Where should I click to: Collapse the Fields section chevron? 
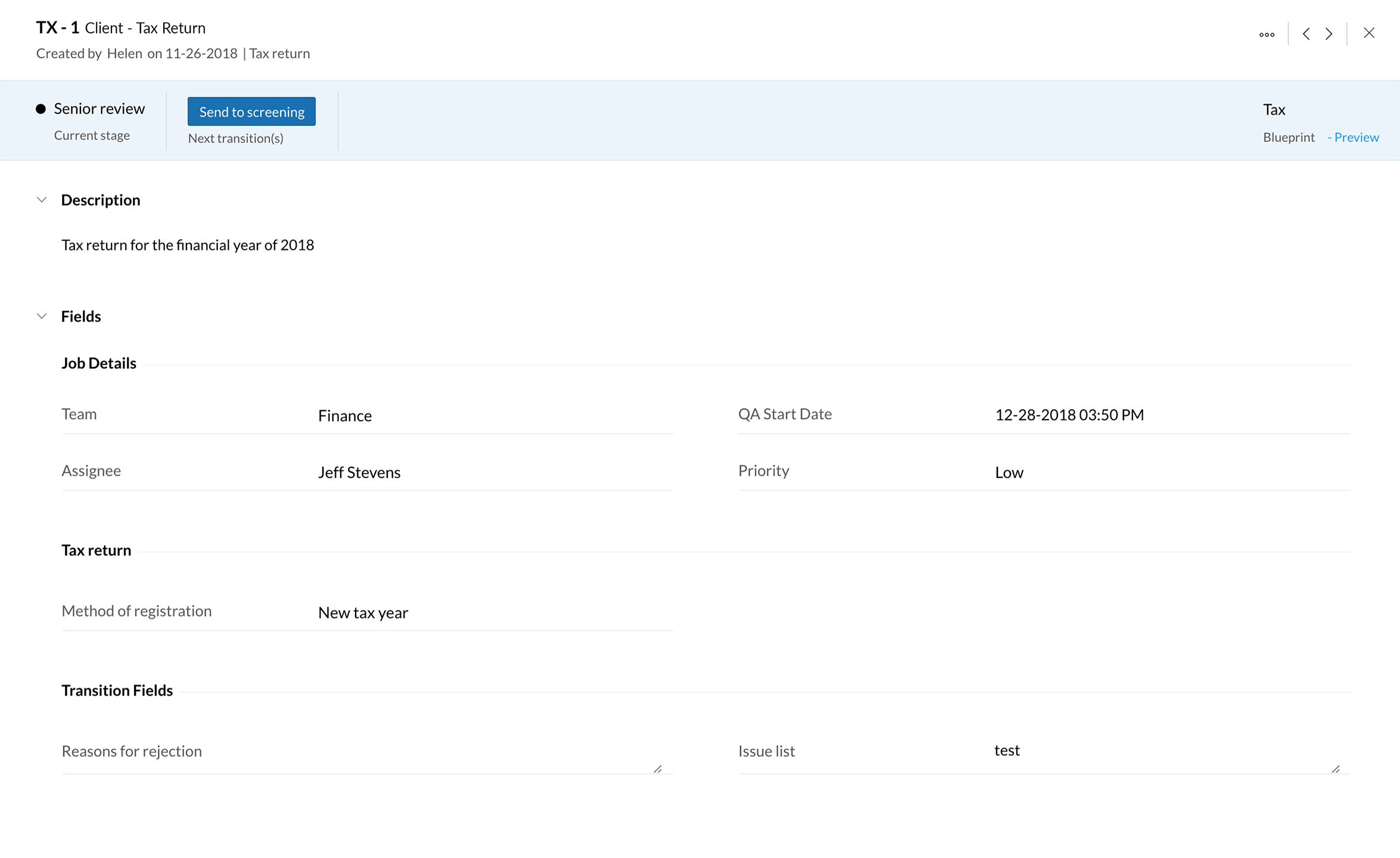[42, 316]
